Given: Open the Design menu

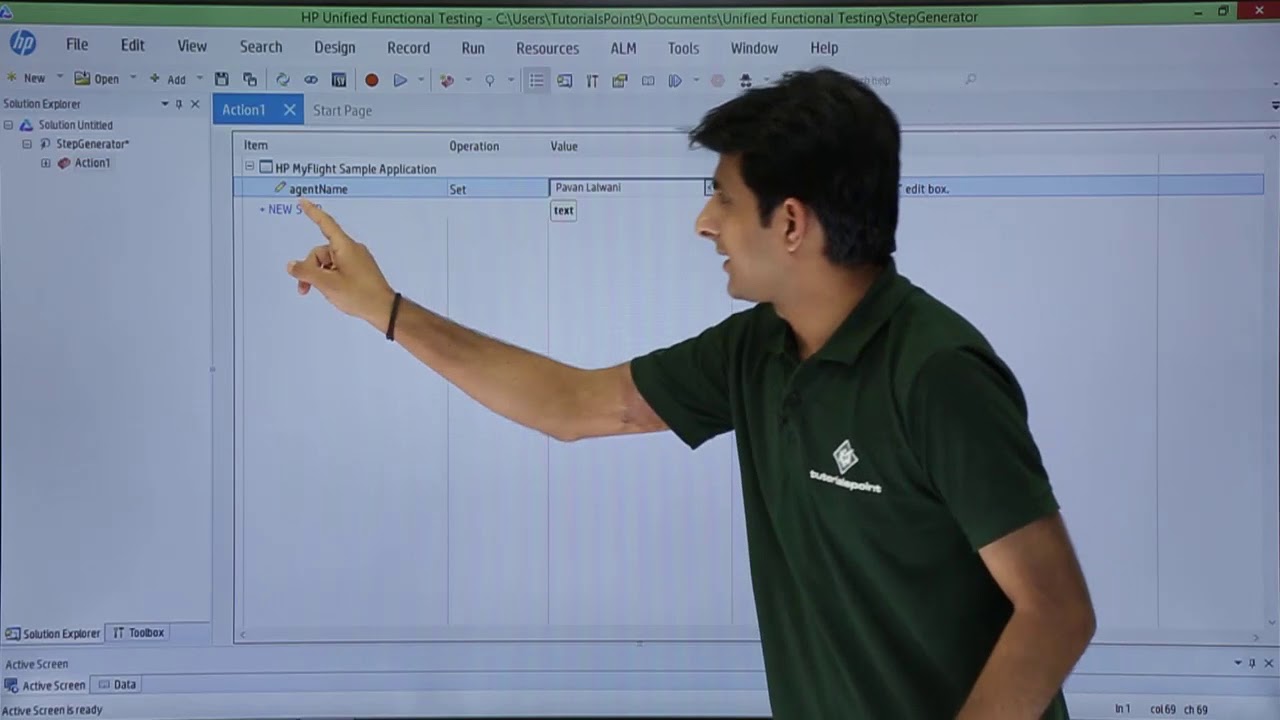Looking at the screenshot, I should point(334,47).
